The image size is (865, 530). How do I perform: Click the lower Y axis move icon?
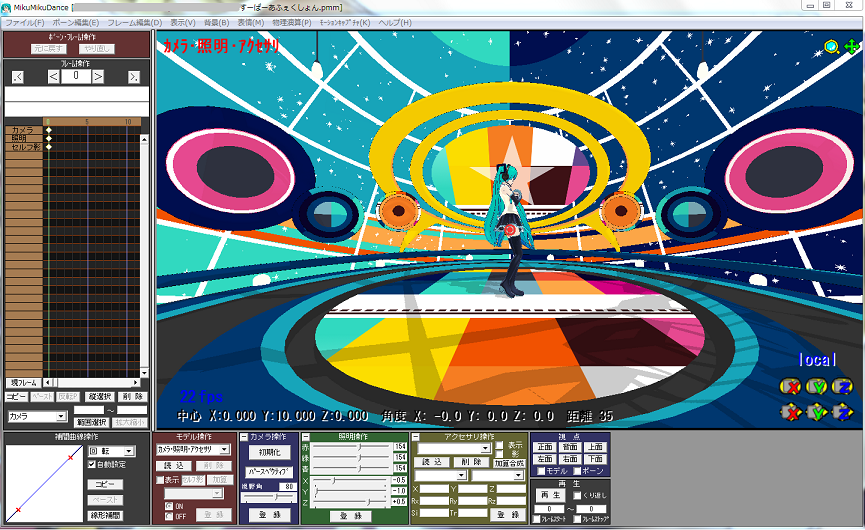[816, 412]
